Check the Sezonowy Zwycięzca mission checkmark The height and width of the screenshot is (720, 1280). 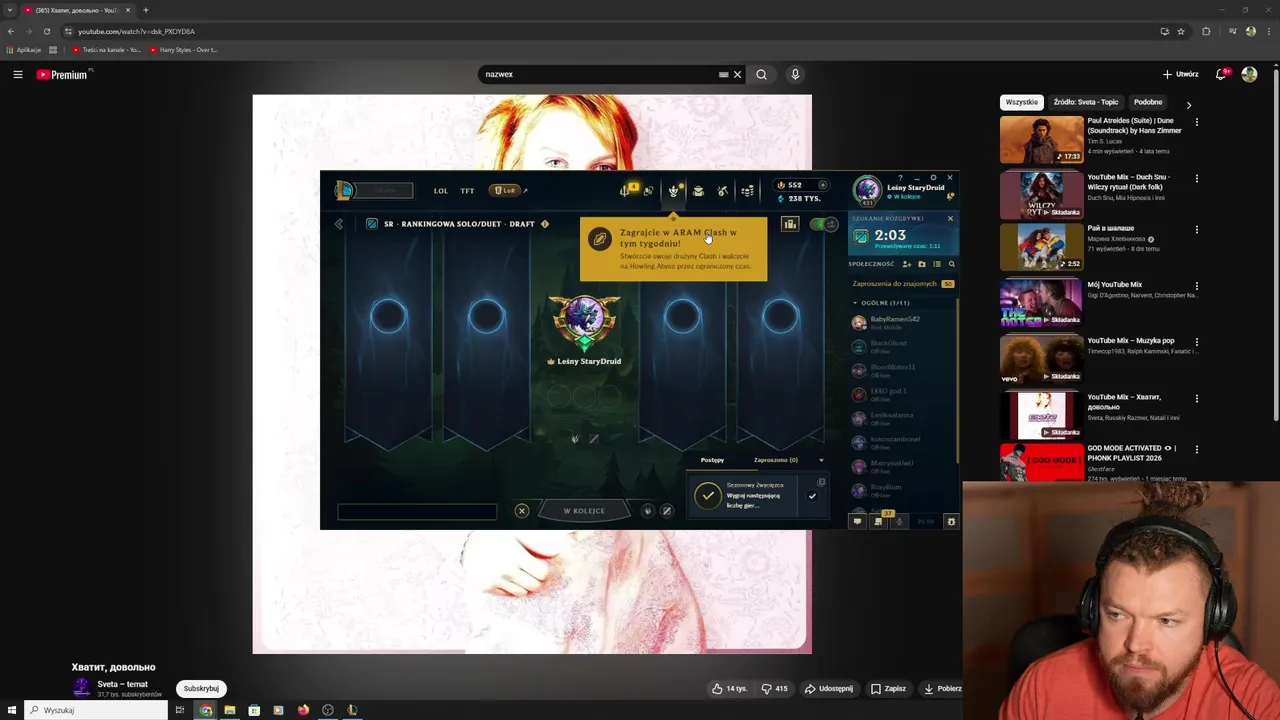click(812, 496)
